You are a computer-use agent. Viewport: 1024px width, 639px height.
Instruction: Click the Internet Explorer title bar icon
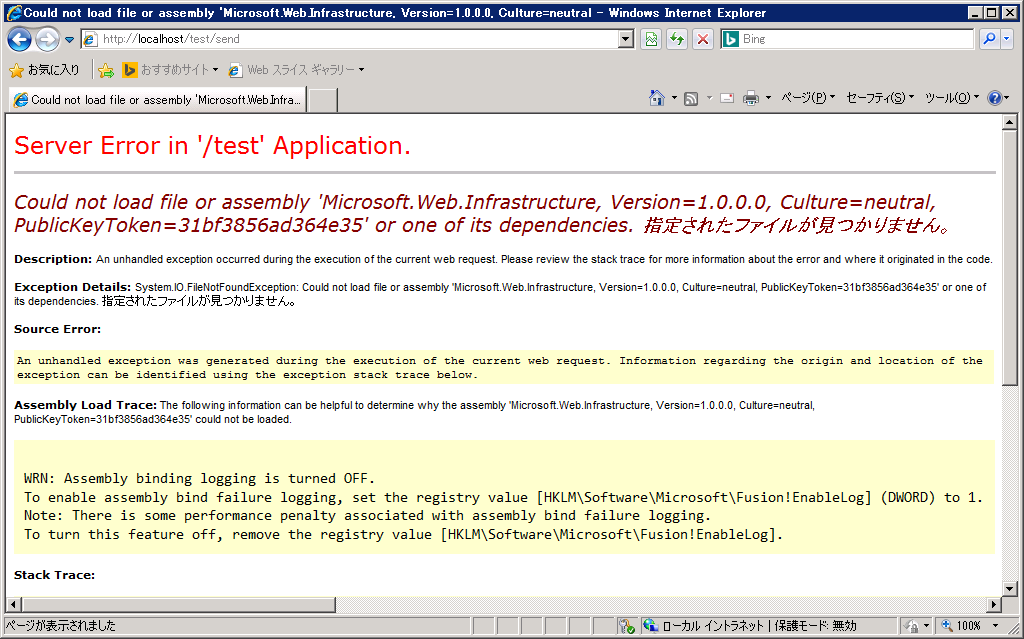[x=13, y=12]
